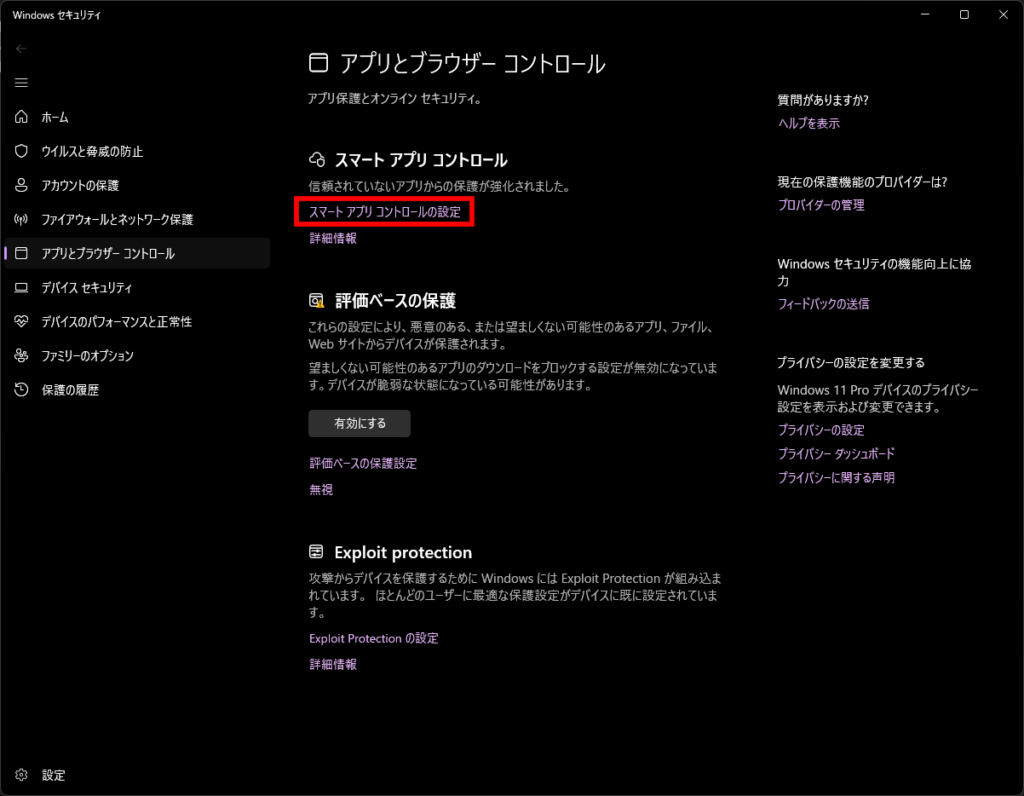This screenshot has height=796, width=1024.
Task: Open プライバシー ダッシュボード link
Action: point(836,454)
